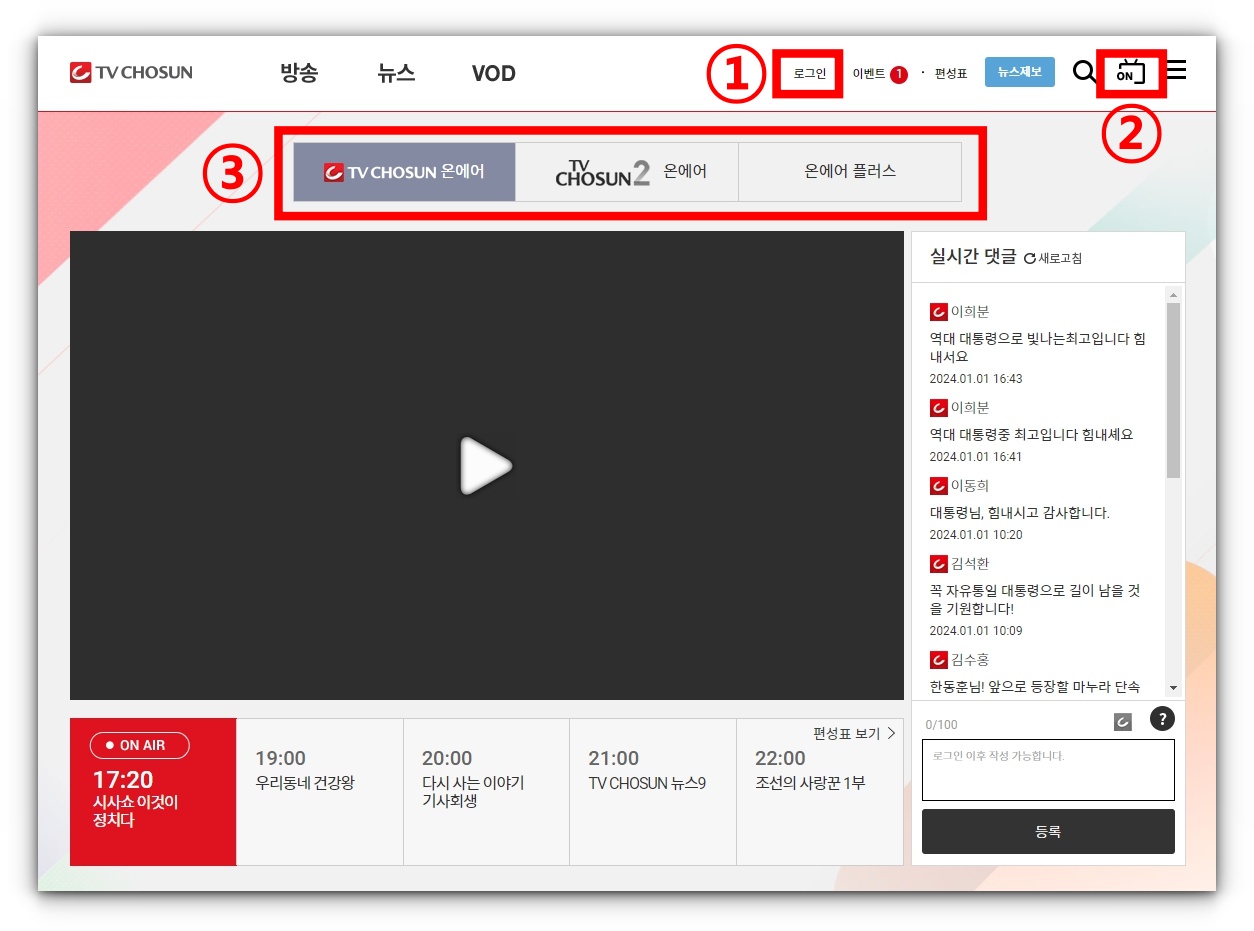Open the ON air TV icon

tap(1131, 71)
